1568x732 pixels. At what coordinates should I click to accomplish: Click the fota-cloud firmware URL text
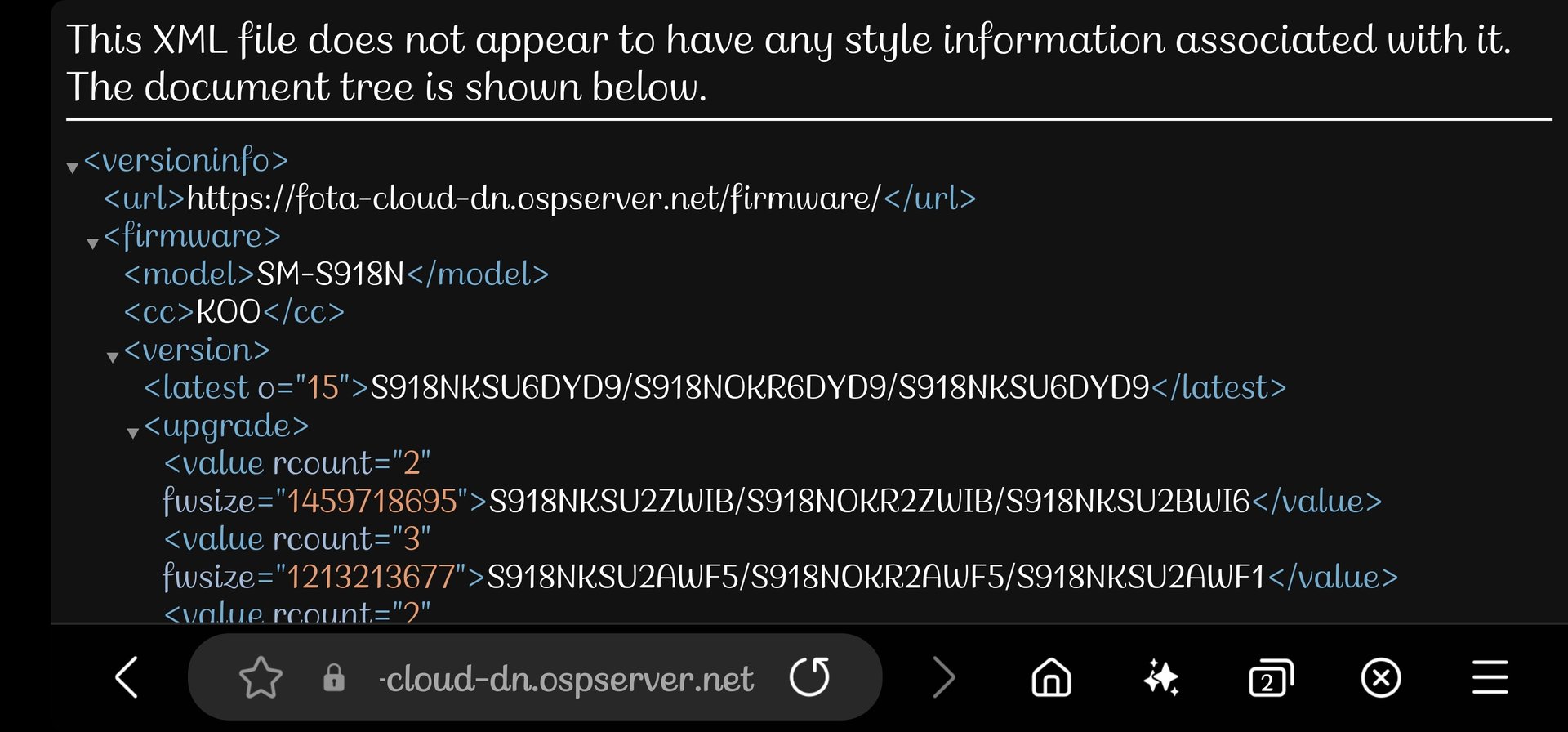[533, 199]
